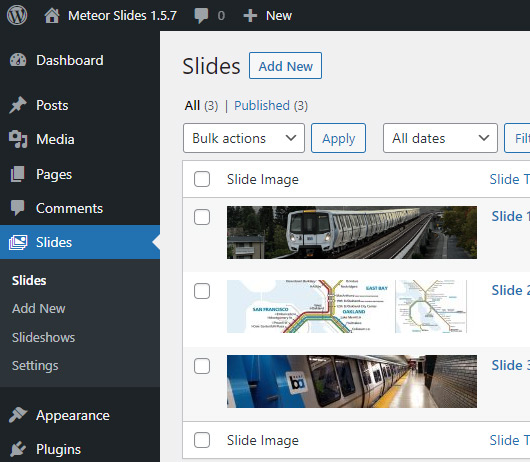Click the Pages icon in sidebar

tap(18, 174)
